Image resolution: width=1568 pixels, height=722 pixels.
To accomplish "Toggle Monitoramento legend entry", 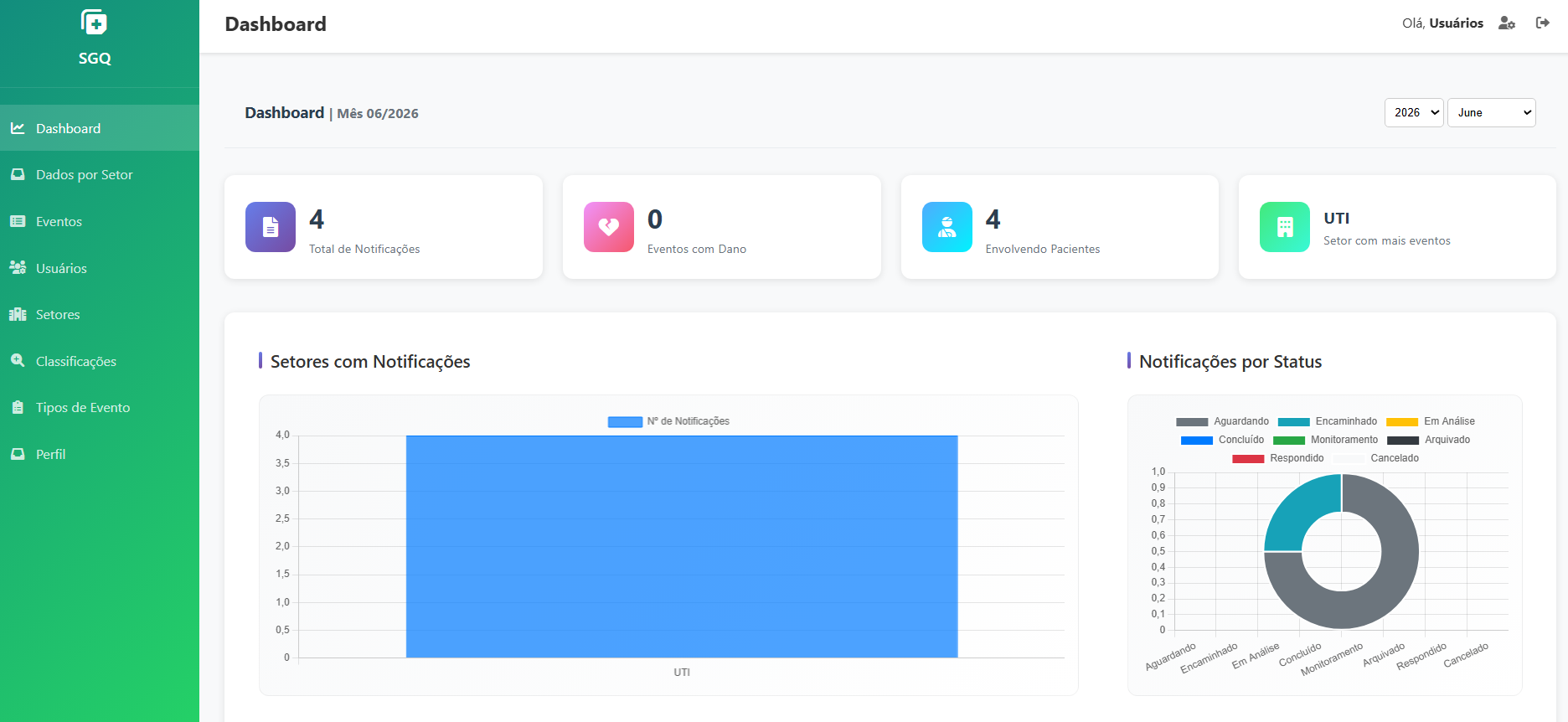I will 1325,440.
